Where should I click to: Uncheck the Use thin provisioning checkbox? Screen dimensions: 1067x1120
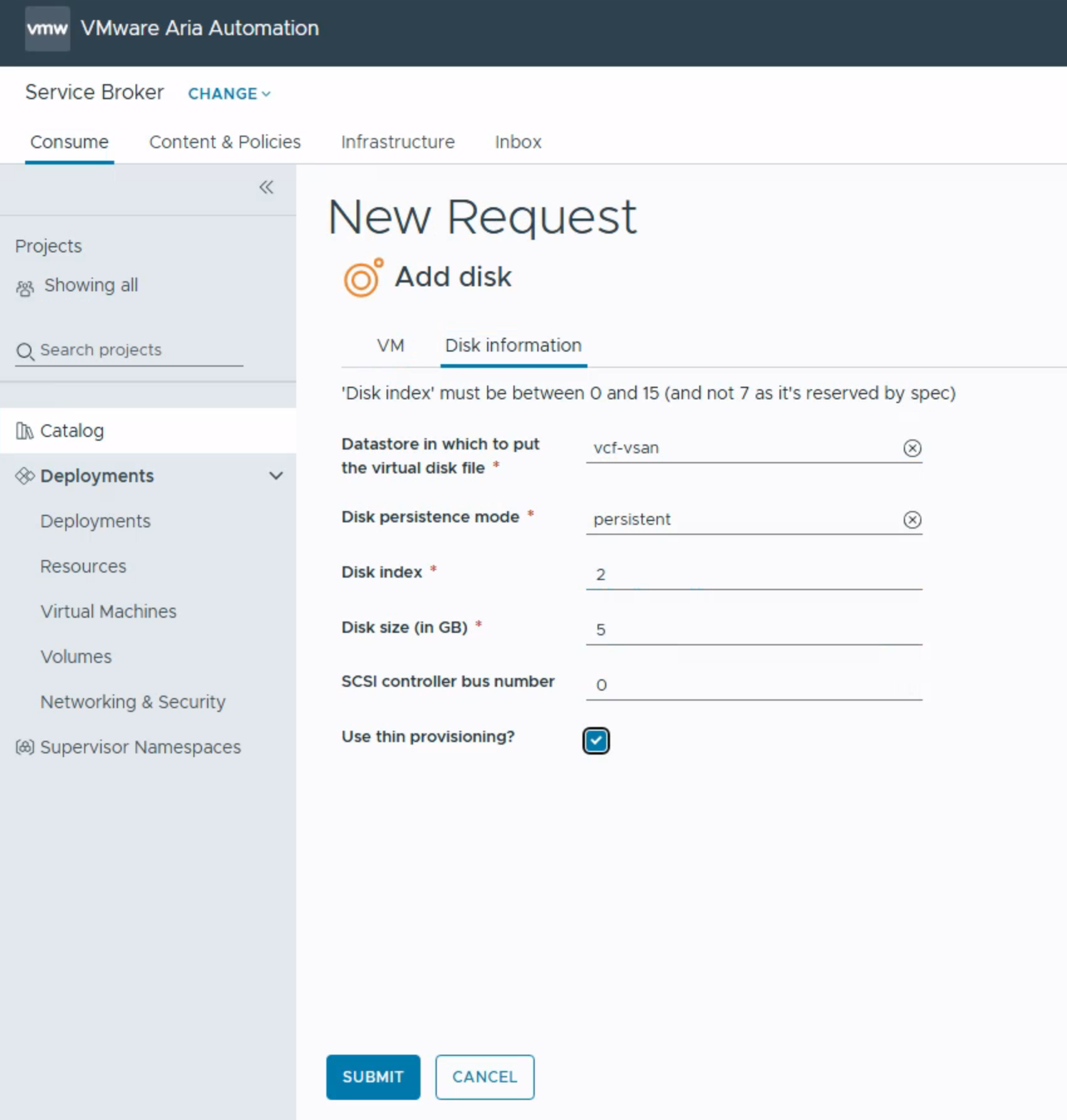[596, 740]
